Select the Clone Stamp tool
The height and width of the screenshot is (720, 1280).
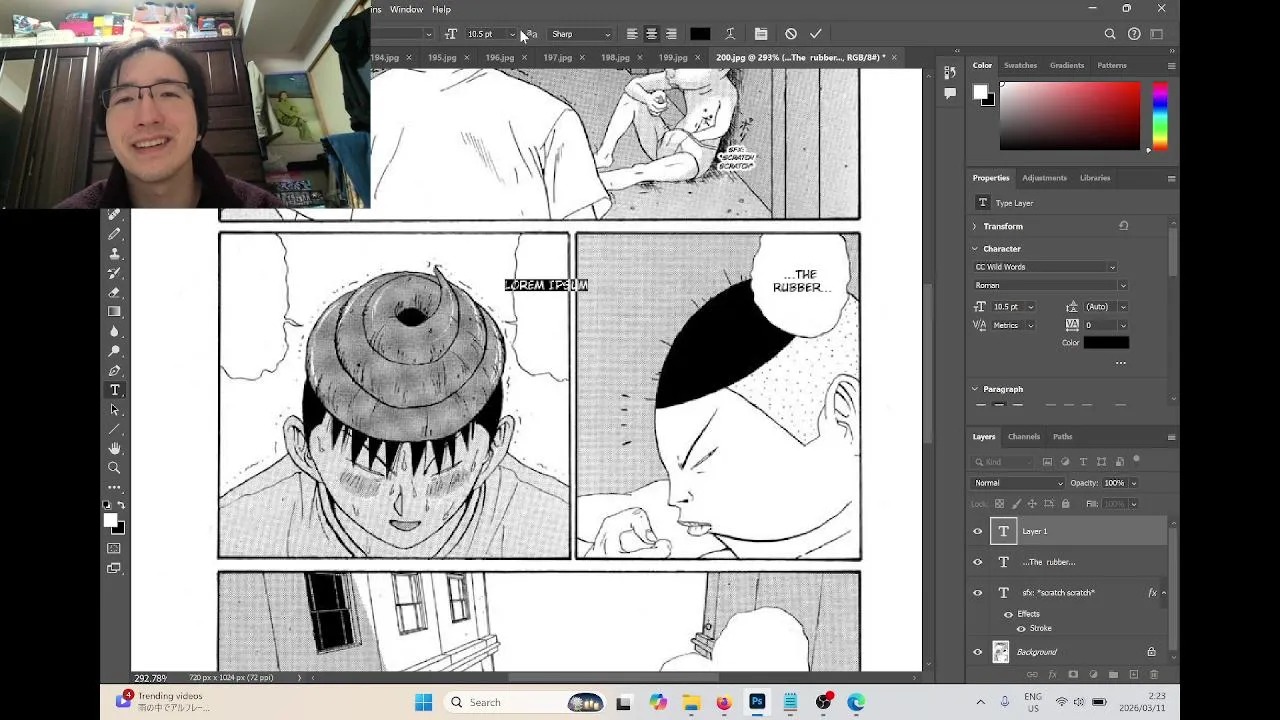(114, 254)
